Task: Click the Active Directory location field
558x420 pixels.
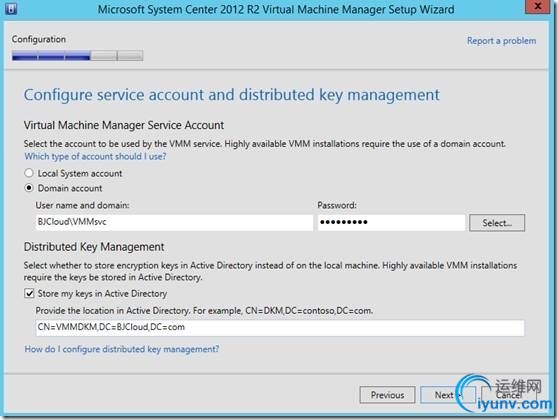Action: 280,327
